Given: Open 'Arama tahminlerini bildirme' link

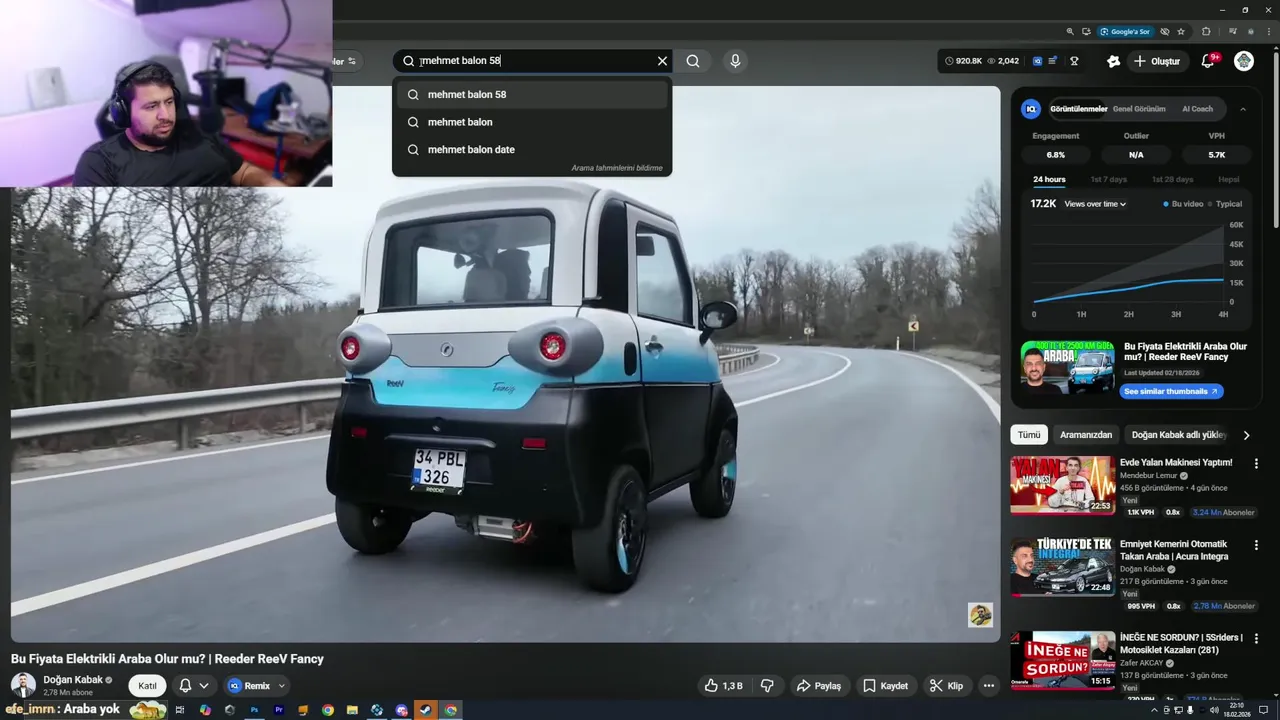Looking at the screenshot, I should pos(617,168).
